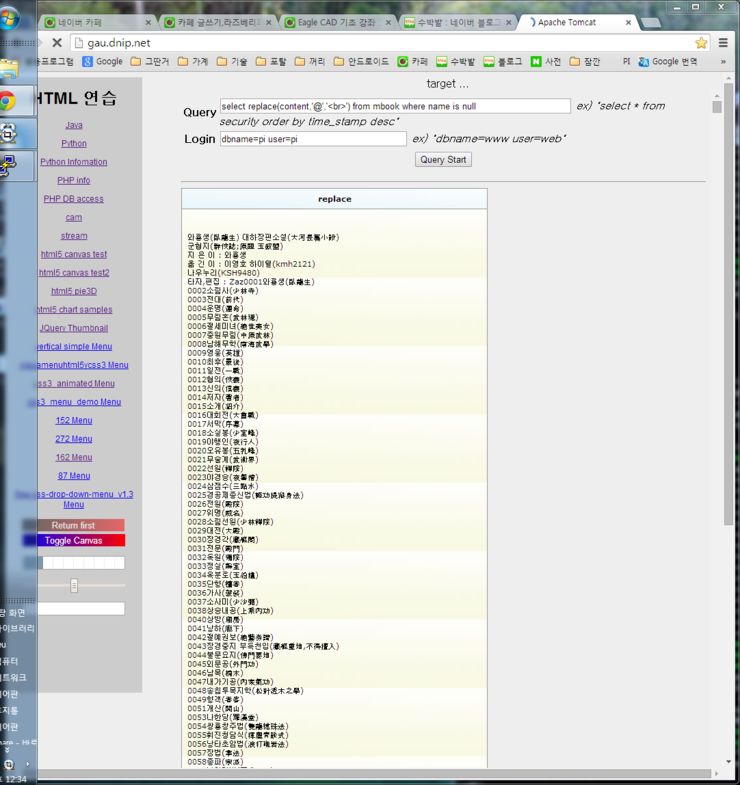Show hidden bookmarks with the overflow chevron
The image size is (740, 785).
pyautogui.click(x=723, y=62)
